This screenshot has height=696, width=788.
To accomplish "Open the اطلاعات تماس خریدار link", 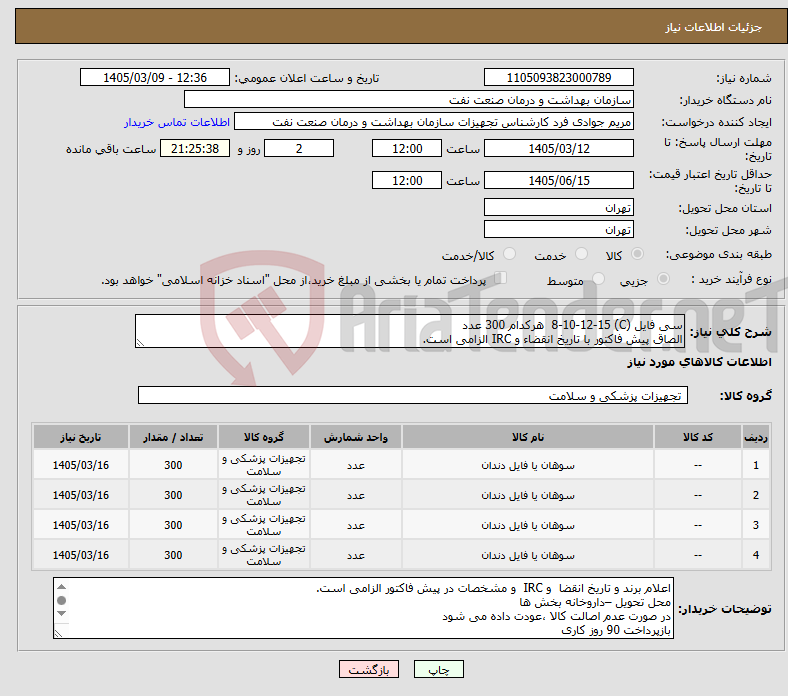I will pos(177,122).
